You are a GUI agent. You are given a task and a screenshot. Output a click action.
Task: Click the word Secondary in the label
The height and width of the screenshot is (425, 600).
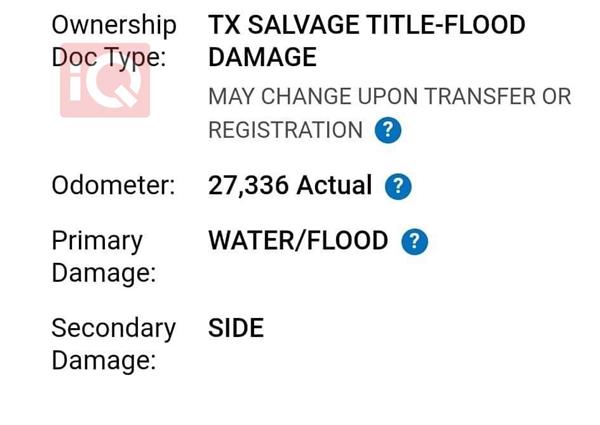113,328
